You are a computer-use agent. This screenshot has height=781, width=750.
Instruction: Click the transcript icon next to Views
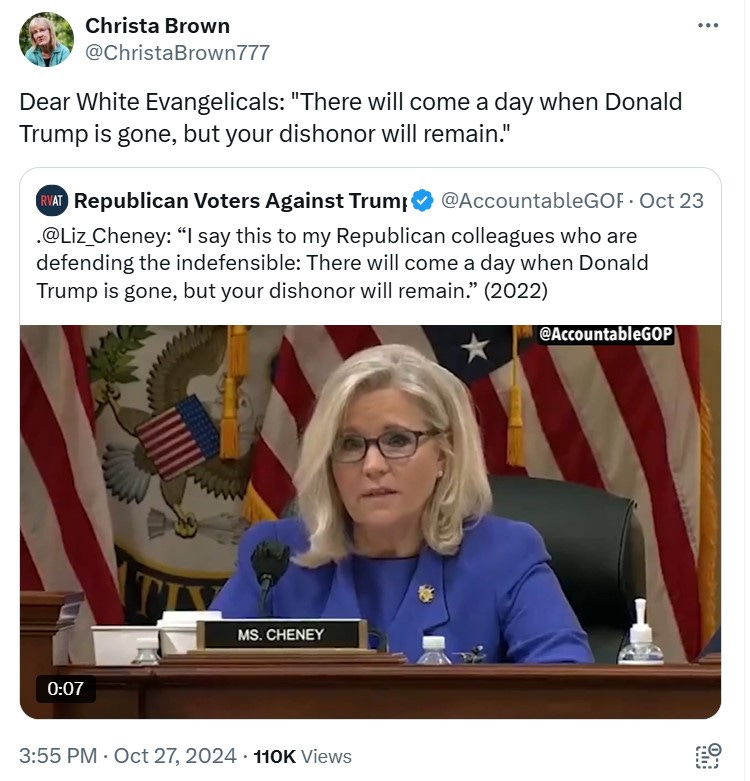pos(708,756)
